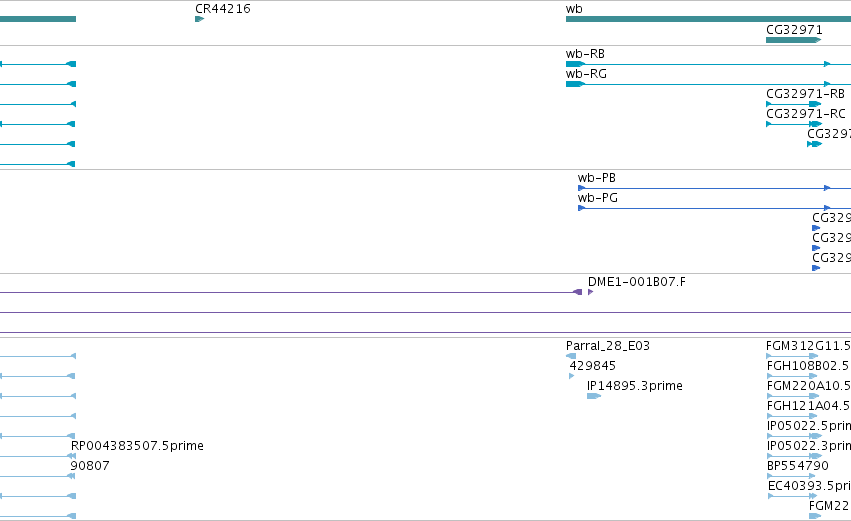Pick the CG32971-RC transcript
The width and height of the screenshot is (851, 521).
click(793, 124)
